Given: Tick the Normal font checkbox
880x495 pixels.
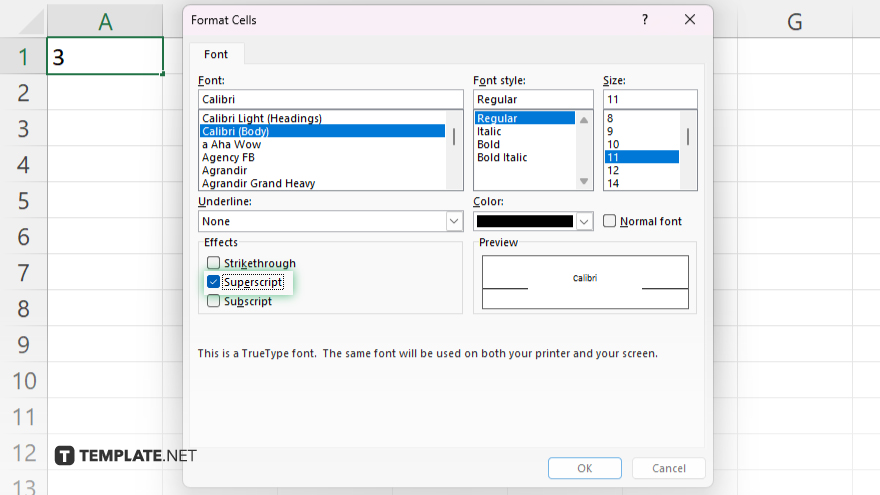Looking at the screenshot, I should click(610, 221).
